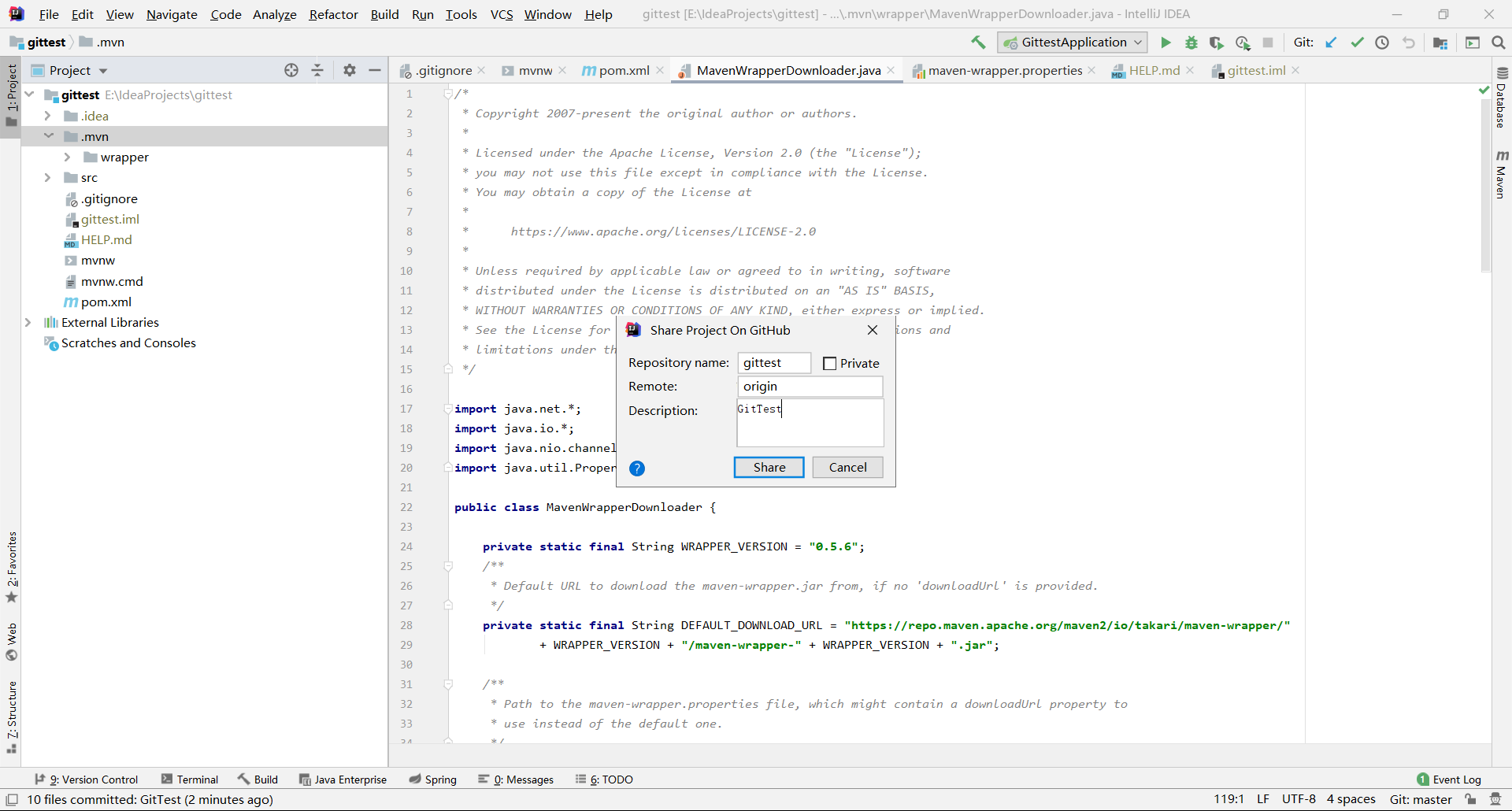Hide the Project panel with minus icon
The height and width of the screenshot is (811, 1512).
(375, 70)
